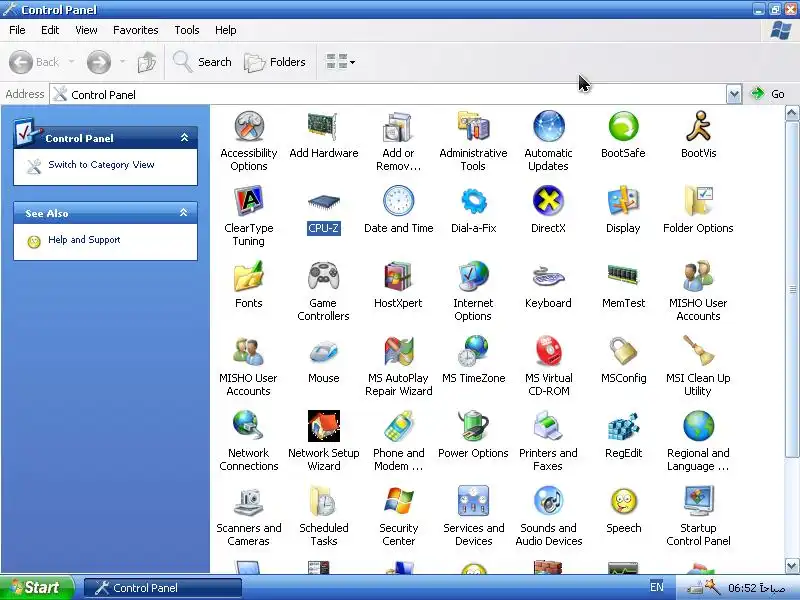Open the Edit menu
Viewport: 800px width, 600px height.
[50, 30]
